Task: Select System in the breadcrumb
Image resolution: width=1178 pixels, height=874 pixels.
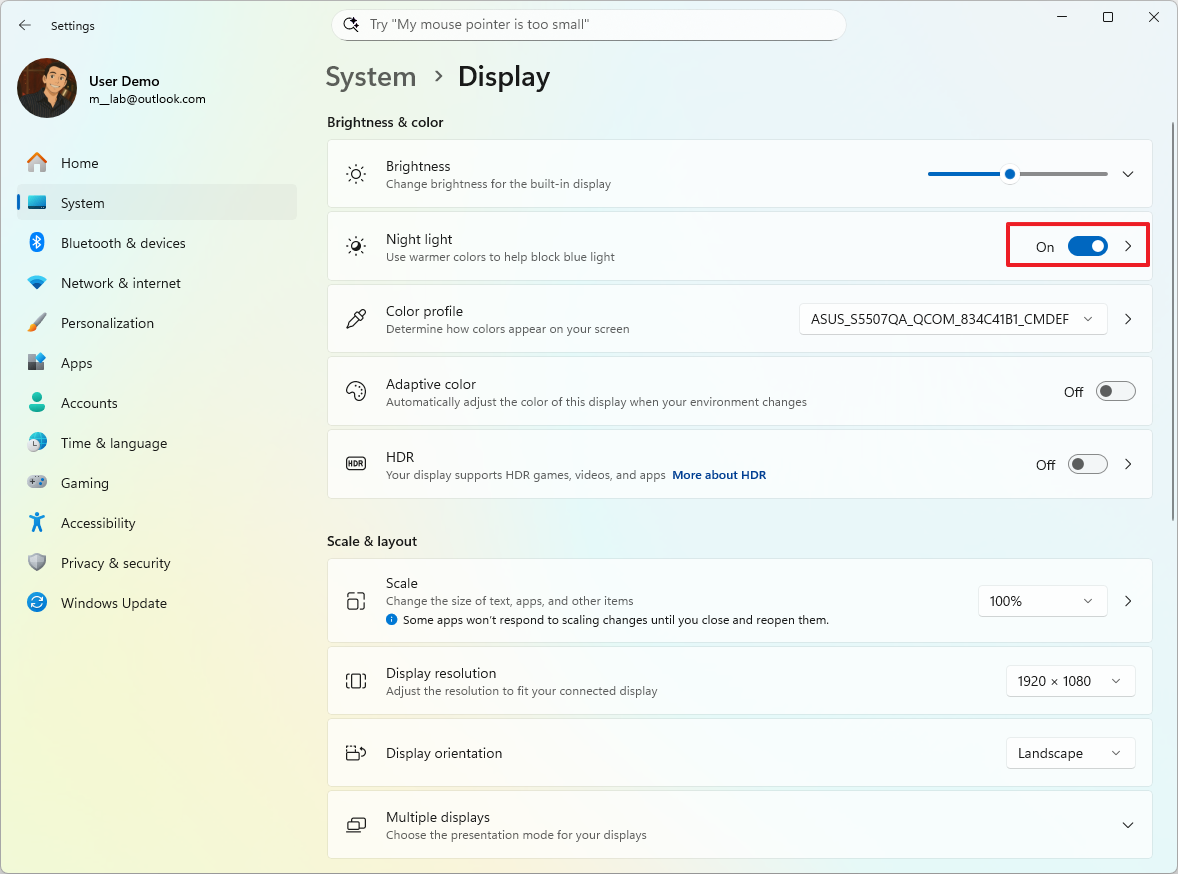Action: coord(371,76)
